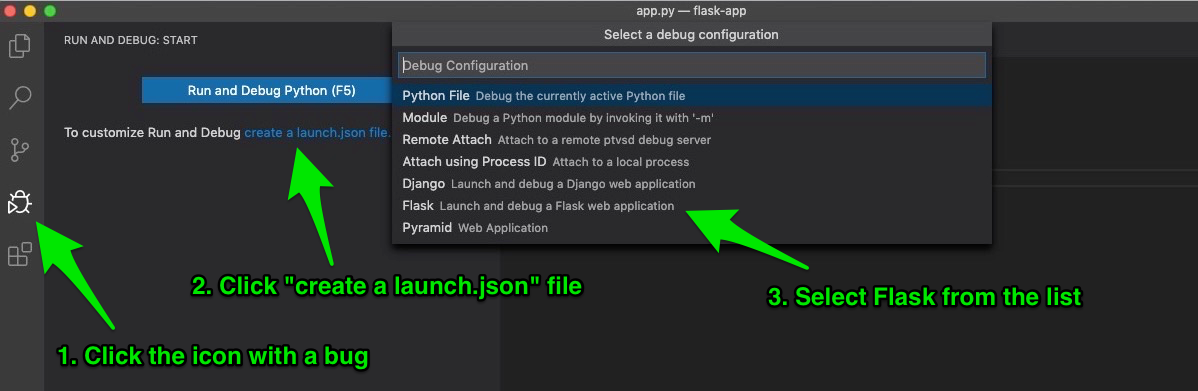Open the Search magnifier in activity bar
The height and width of the screenshot is (391, 1198).
coord(20,98)
